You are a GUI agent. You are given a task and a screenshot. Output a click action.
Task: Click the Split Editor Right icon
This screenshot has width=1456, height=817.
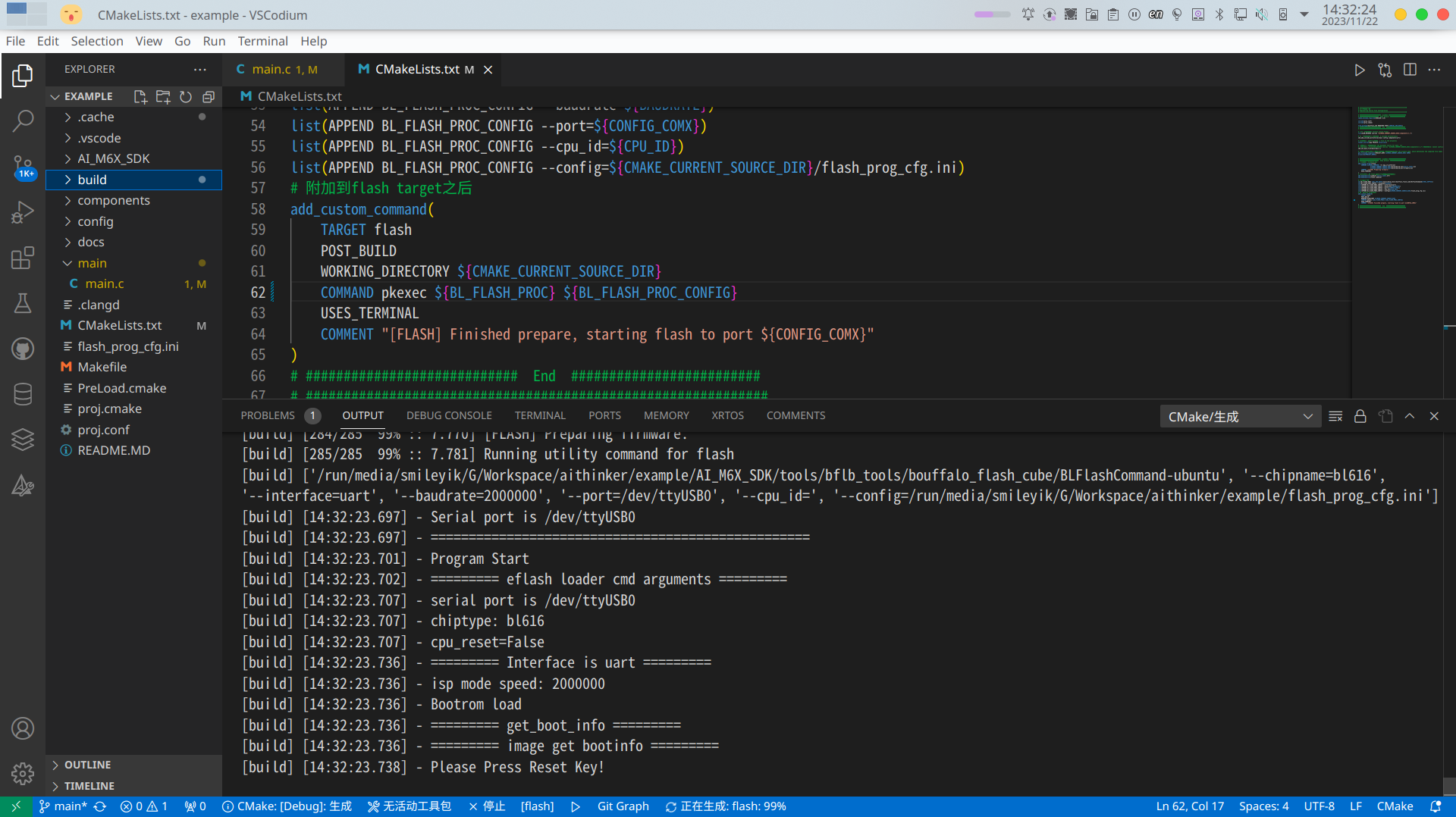click(1410, 69)
